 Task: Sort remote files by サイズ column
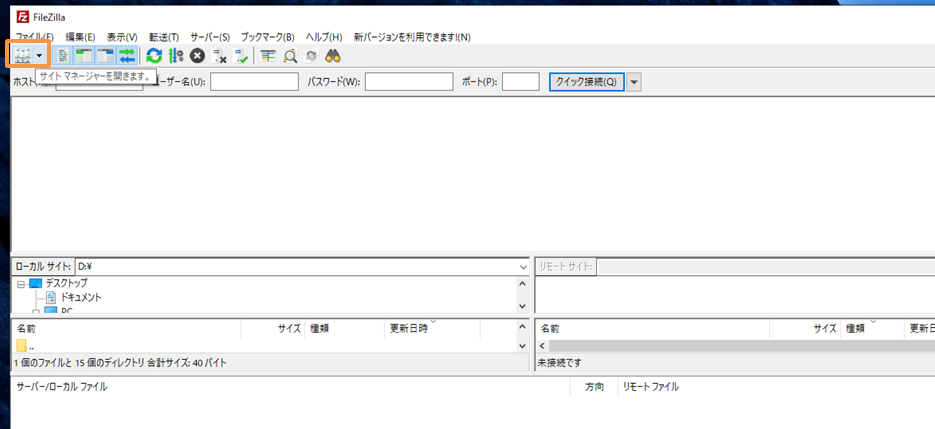coord(805,329)
